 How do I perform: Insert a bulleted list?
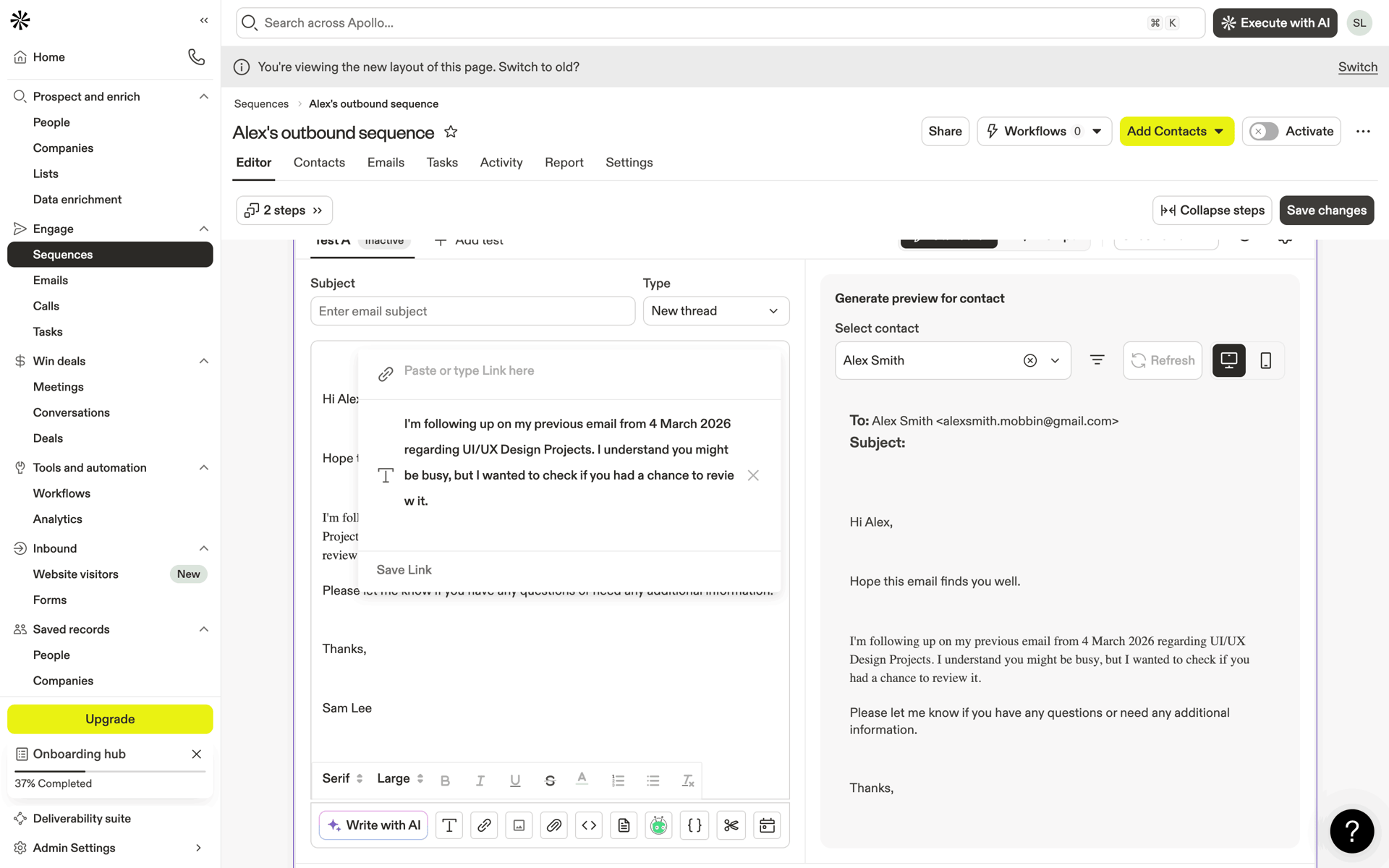(653, 780)
